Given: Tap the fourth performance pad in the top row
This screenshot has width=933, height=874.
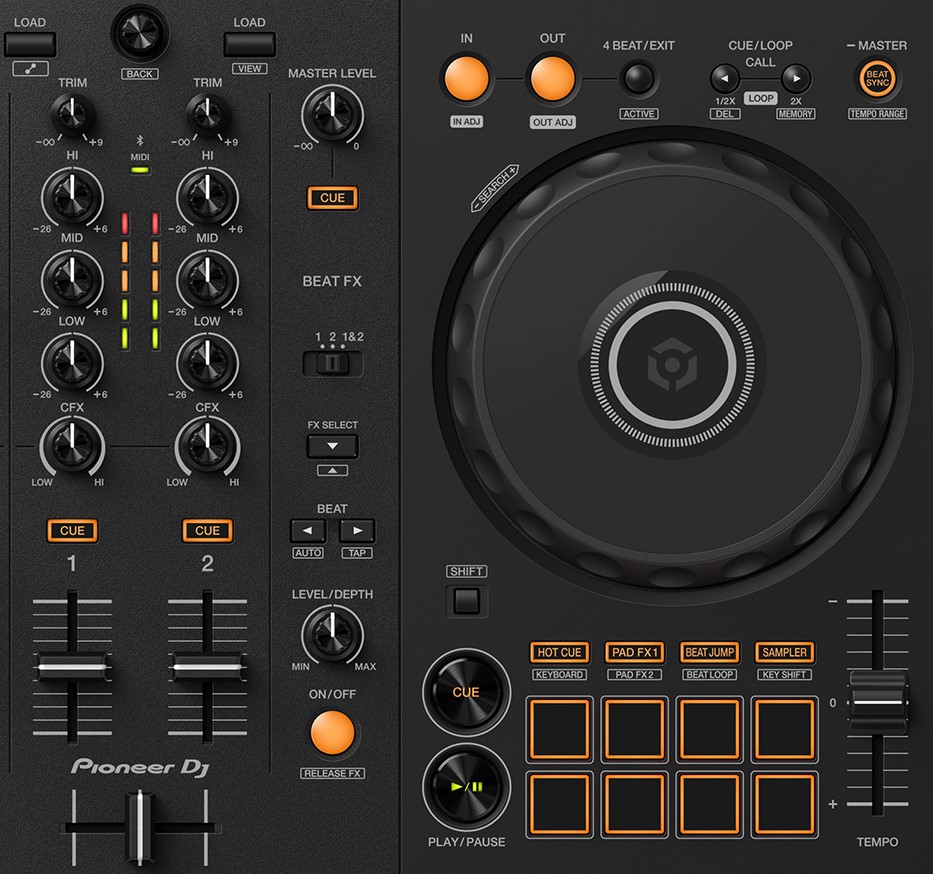Looking at the screenshot, I should point(785,729).
